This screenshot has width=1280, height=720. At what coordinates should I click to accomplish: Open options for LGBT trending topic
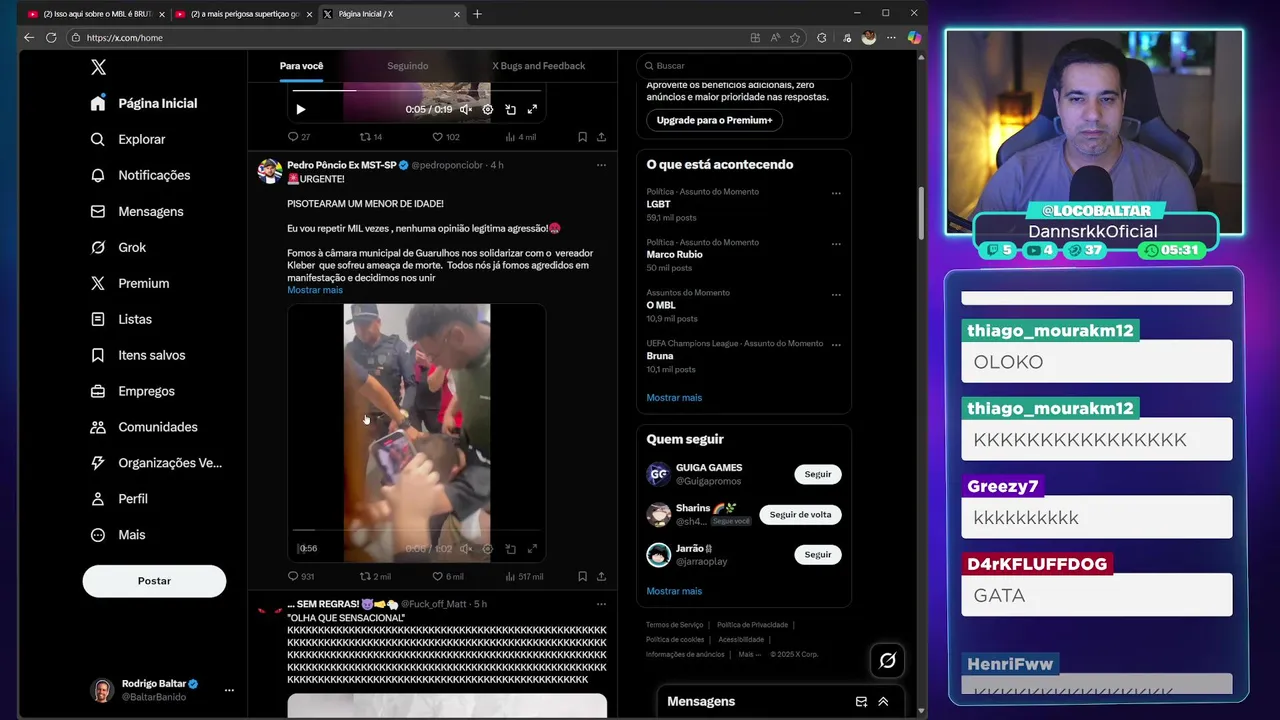(836, 193)
